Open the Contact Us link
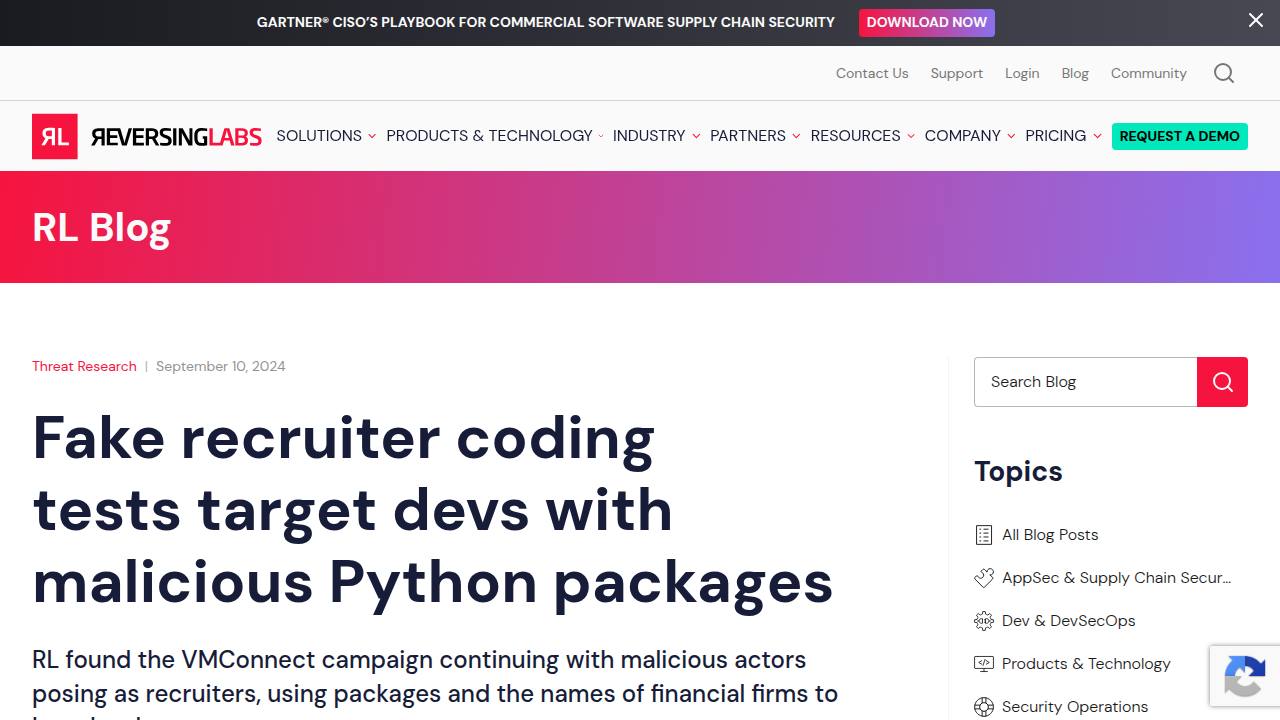This screenshot has width=1280, height=720. coord(872,73)
